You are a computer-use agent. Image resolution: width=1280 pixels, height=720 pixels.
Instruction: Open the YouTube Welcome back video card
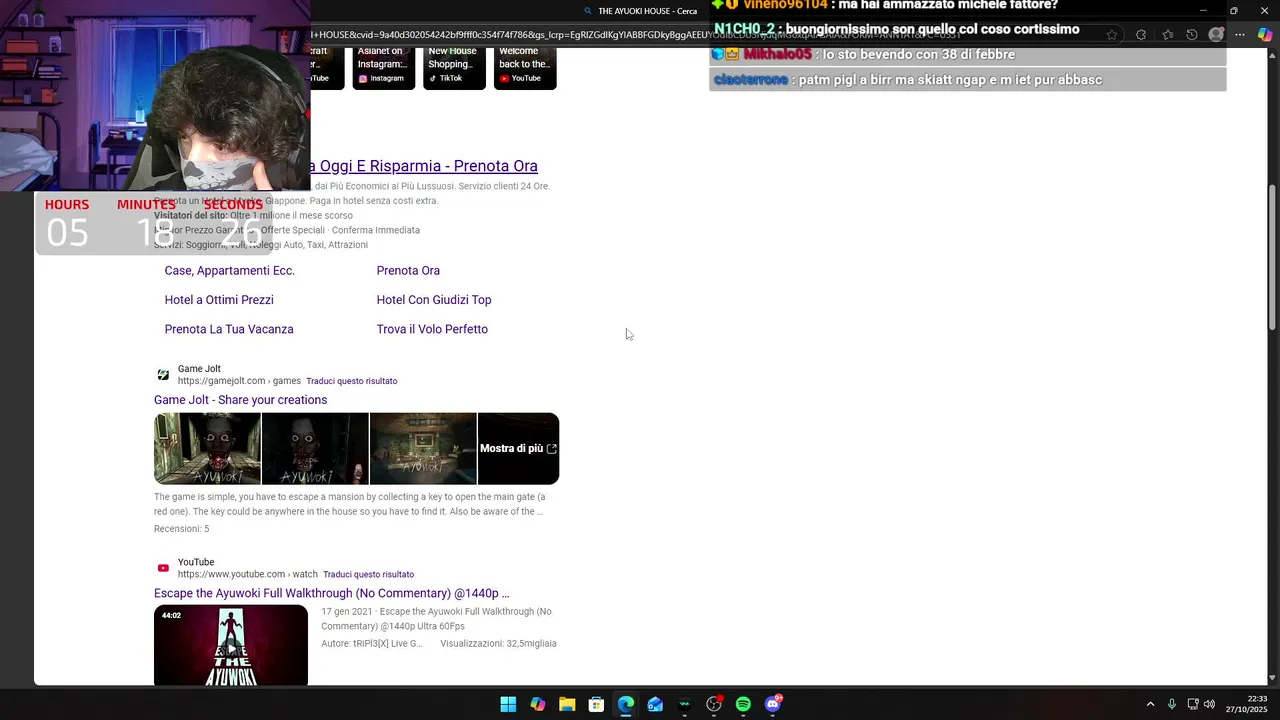coord(525,68)
